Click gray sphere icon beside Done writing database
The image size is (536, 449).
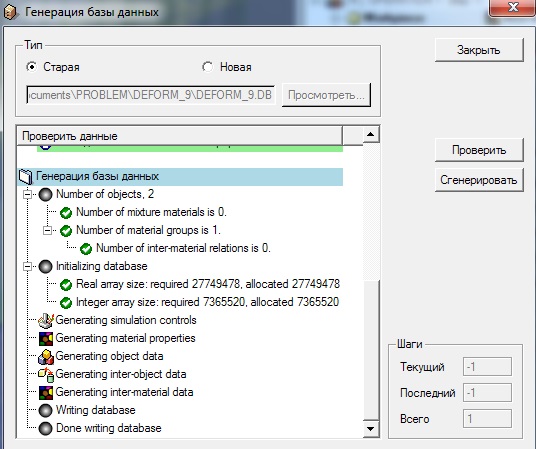tap(45, 428)
